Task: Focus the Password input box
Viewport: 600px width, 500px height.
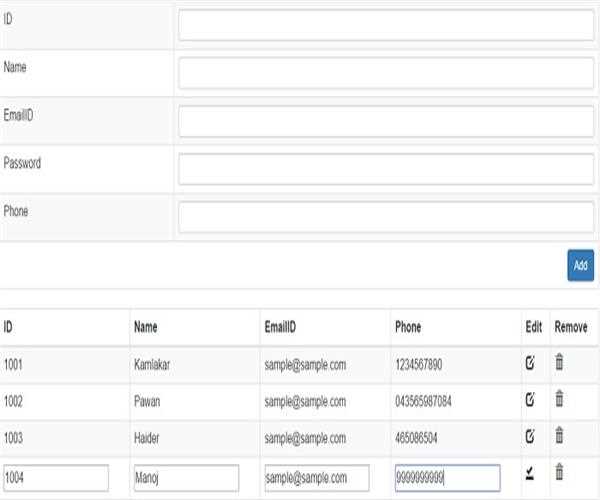Action: point(386,169)
